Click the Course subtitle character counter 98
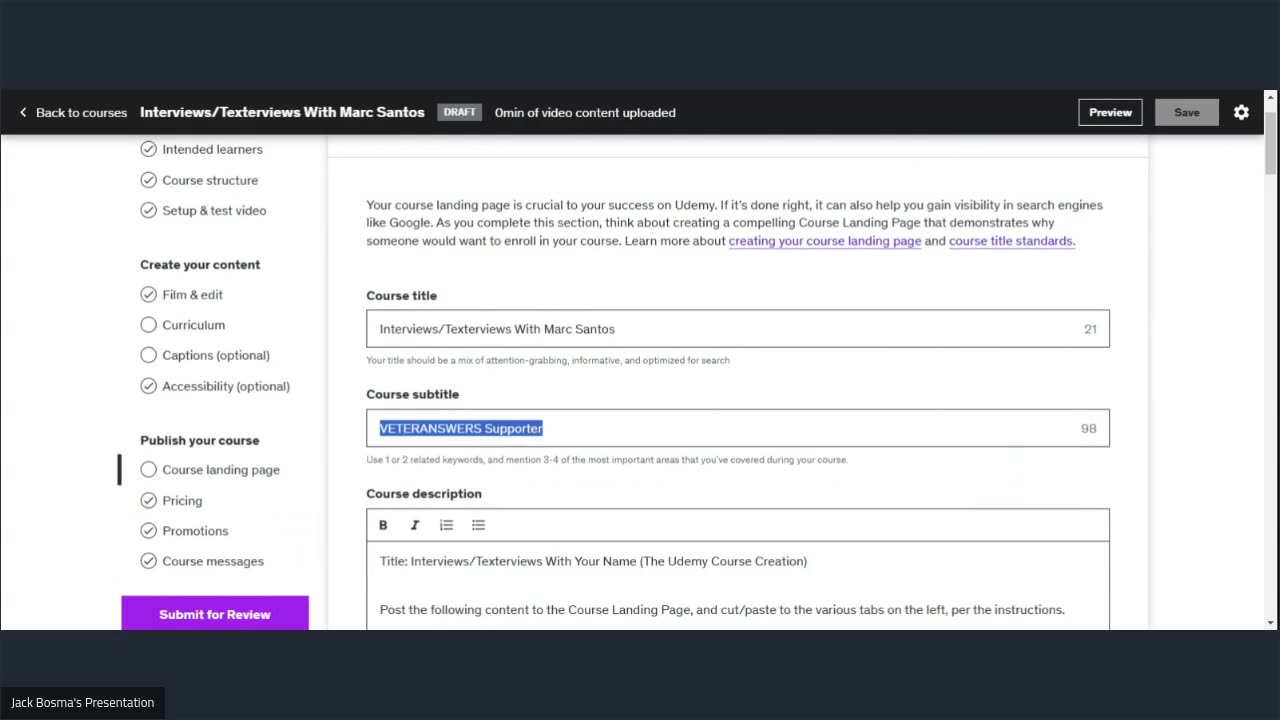This screenshot has height=720, width=1280. pyautogui.click(x=1088, y=428)
